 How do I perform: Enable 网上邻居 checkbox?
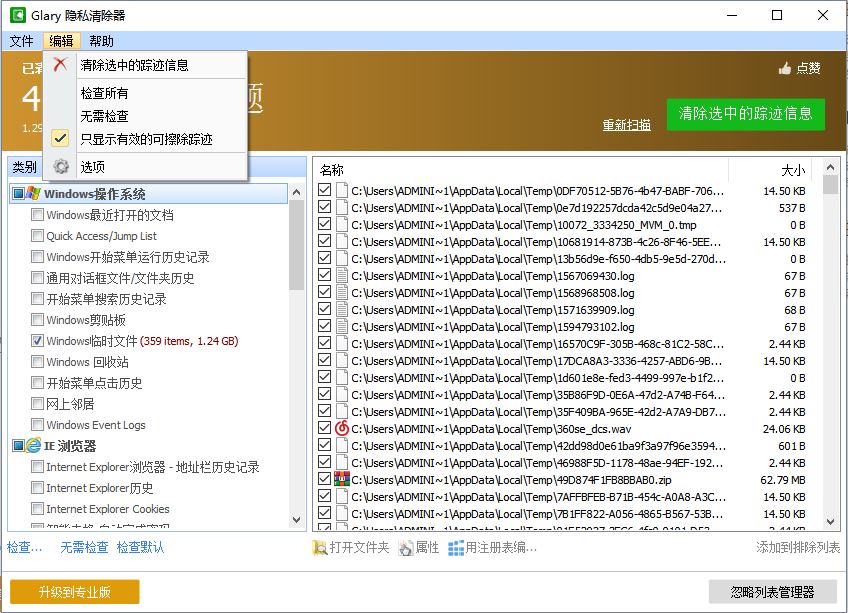[37, 404]
